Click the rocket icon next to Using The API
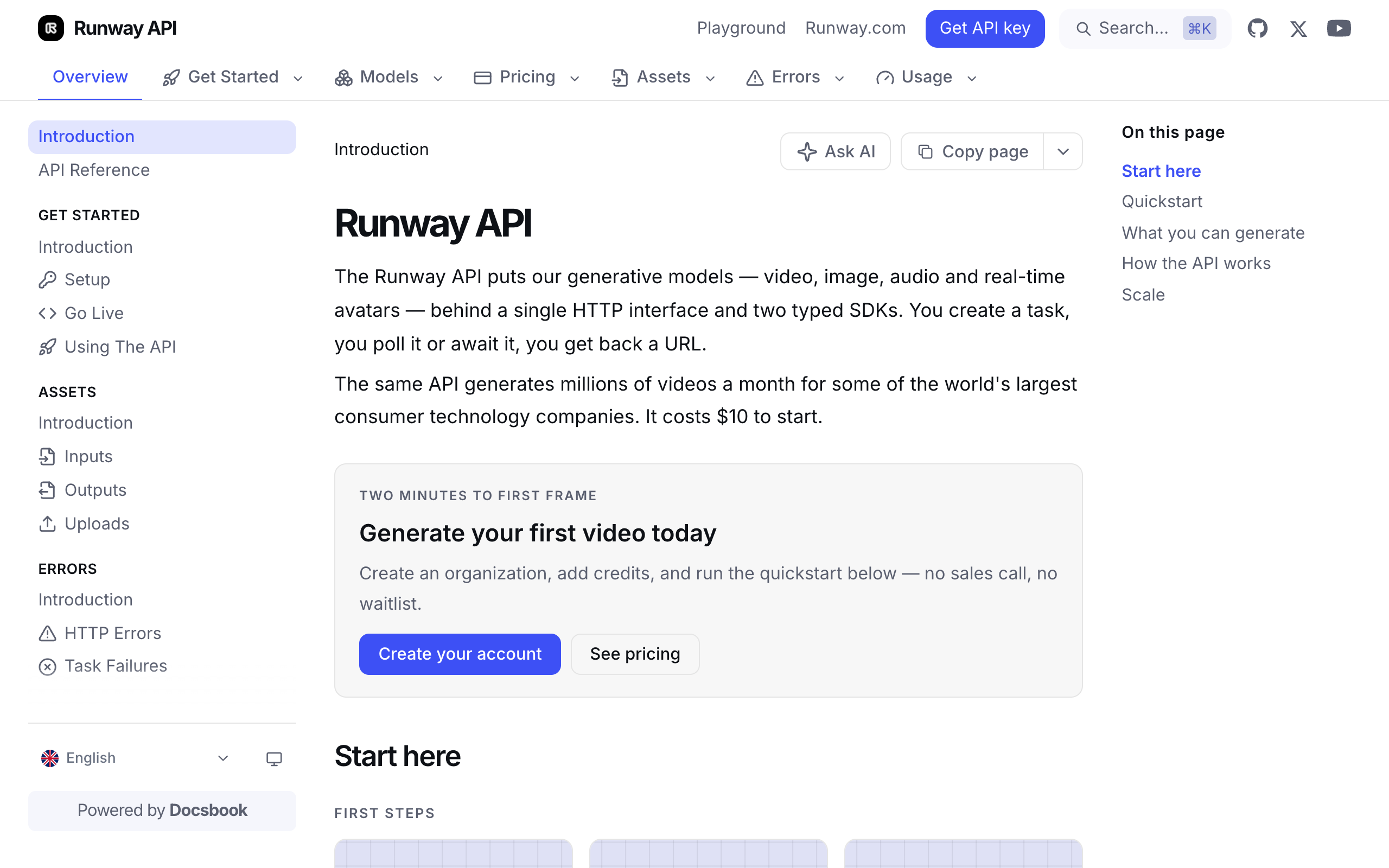This screenshot has width=1389, height=868. point(47,347)
